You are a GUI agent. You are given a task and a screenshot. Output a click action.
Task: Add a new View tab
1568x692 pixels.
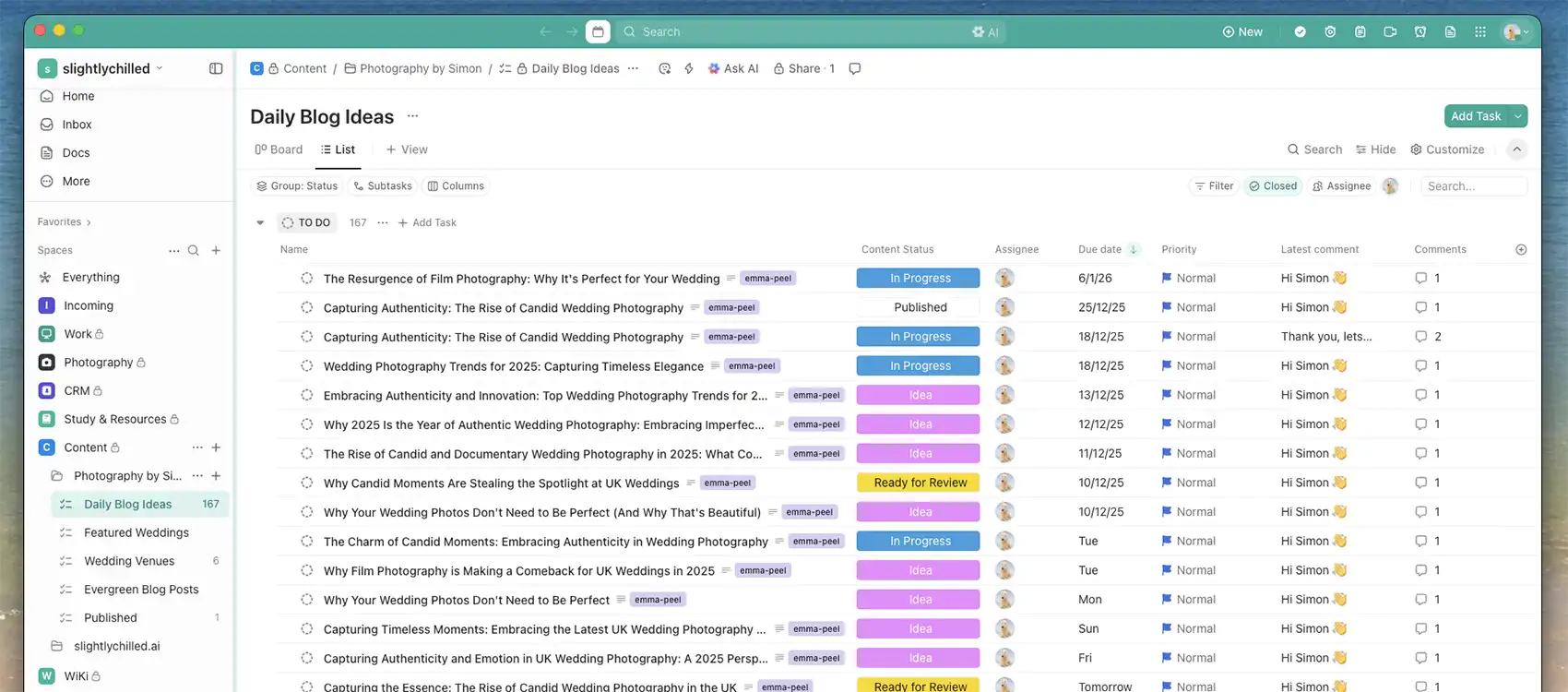coord(407,149)
